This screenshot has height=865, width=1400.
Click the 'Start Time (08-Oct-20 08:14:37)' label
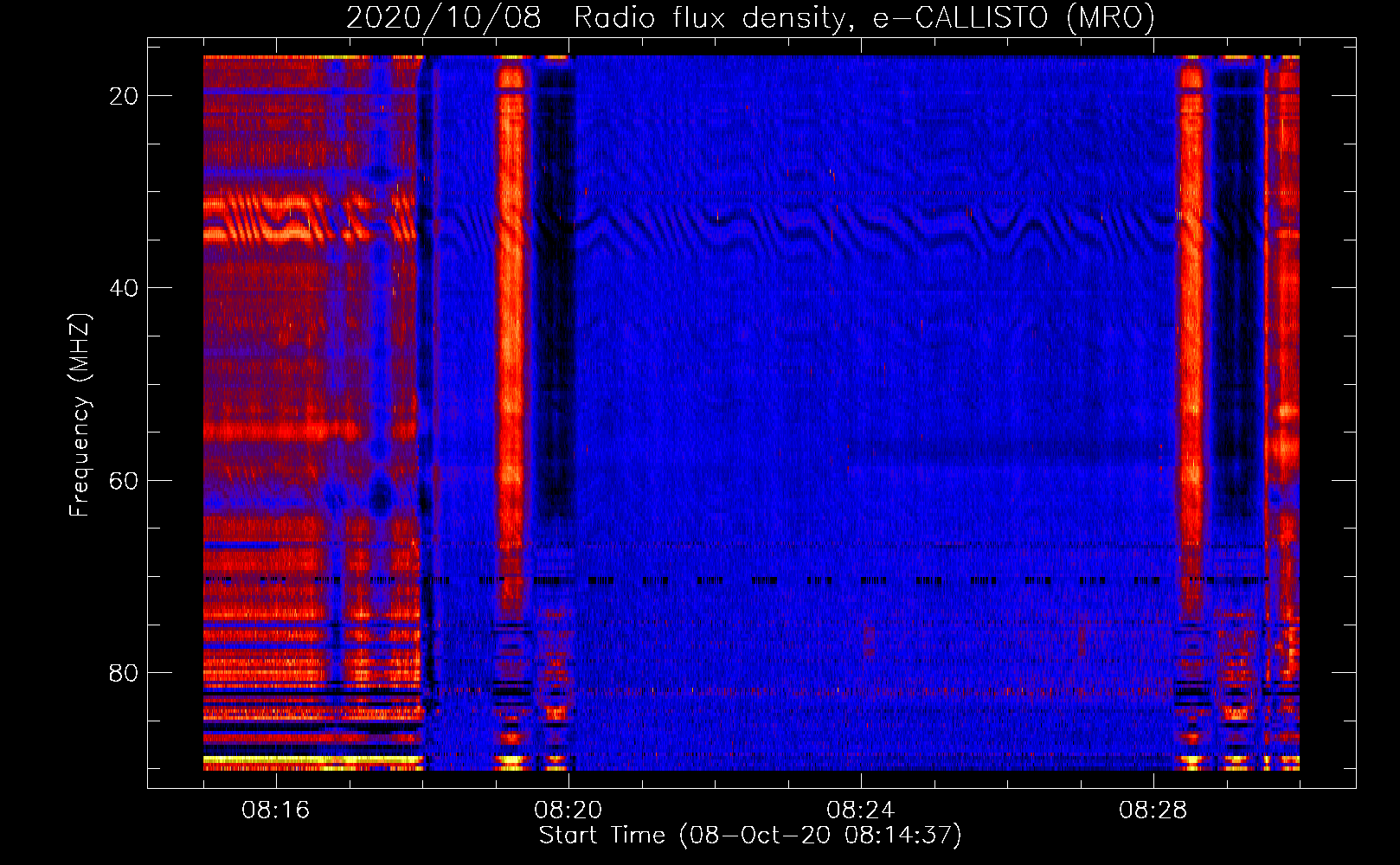coord(750,836)
